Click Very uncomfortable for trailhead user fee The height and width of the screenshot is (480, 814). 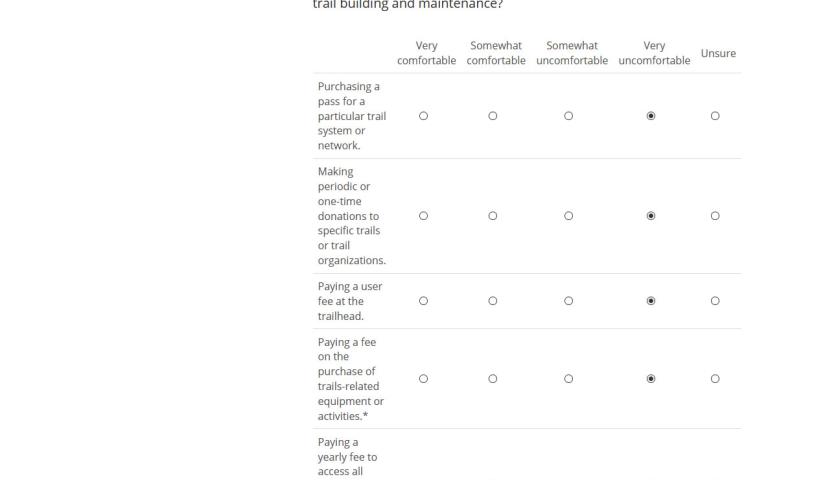652,301
